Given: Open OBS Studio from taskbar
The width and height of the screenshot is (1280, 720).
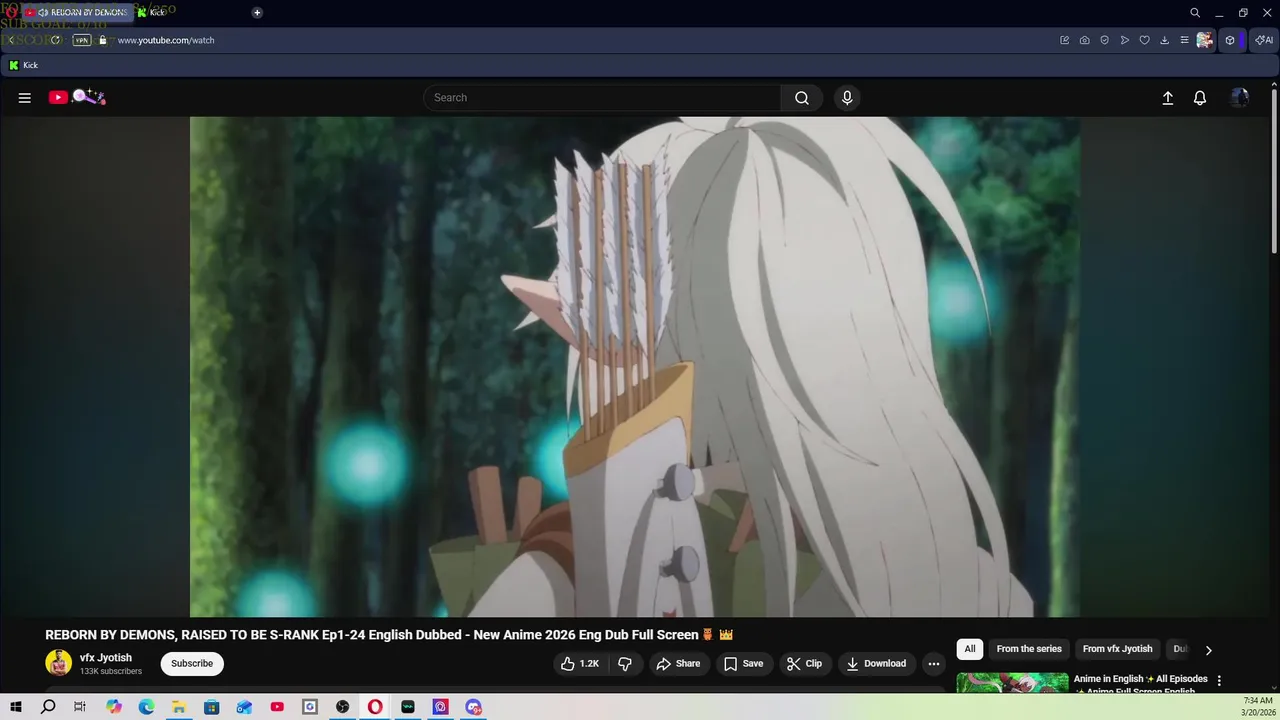Looking at the screenshot, I should 343,707.
